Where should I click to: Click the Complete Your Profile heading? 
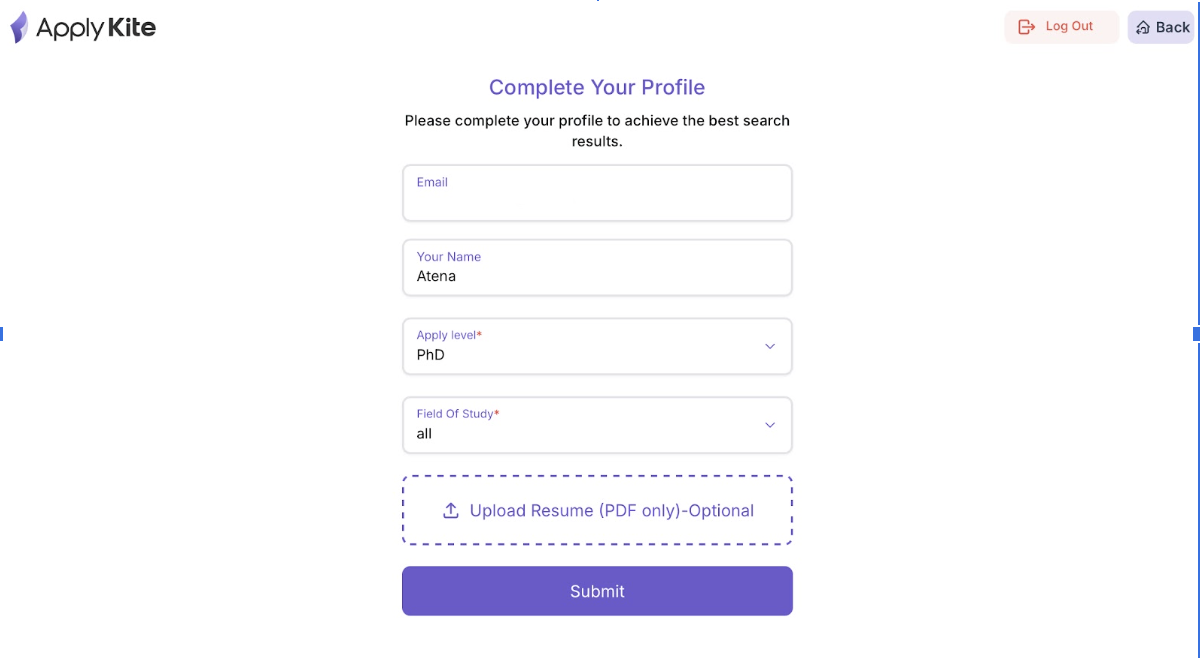tap(597, 88)
